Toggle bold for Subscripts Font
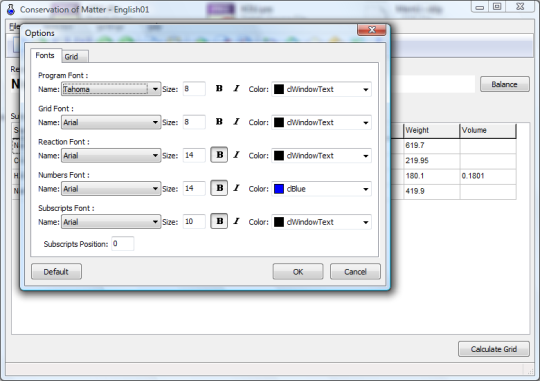 point(219,221)
